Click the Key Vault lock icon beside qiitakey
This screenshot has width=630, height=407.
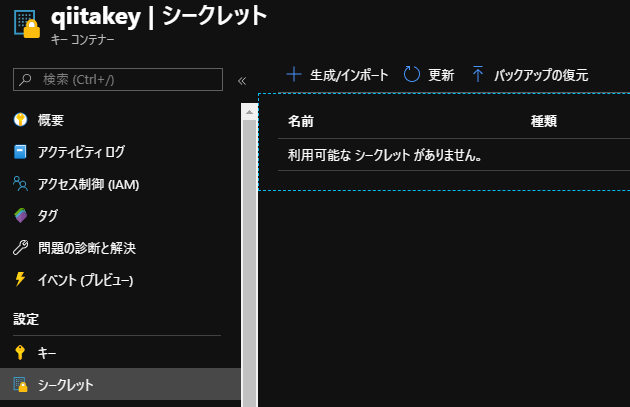tap(27, 24)
